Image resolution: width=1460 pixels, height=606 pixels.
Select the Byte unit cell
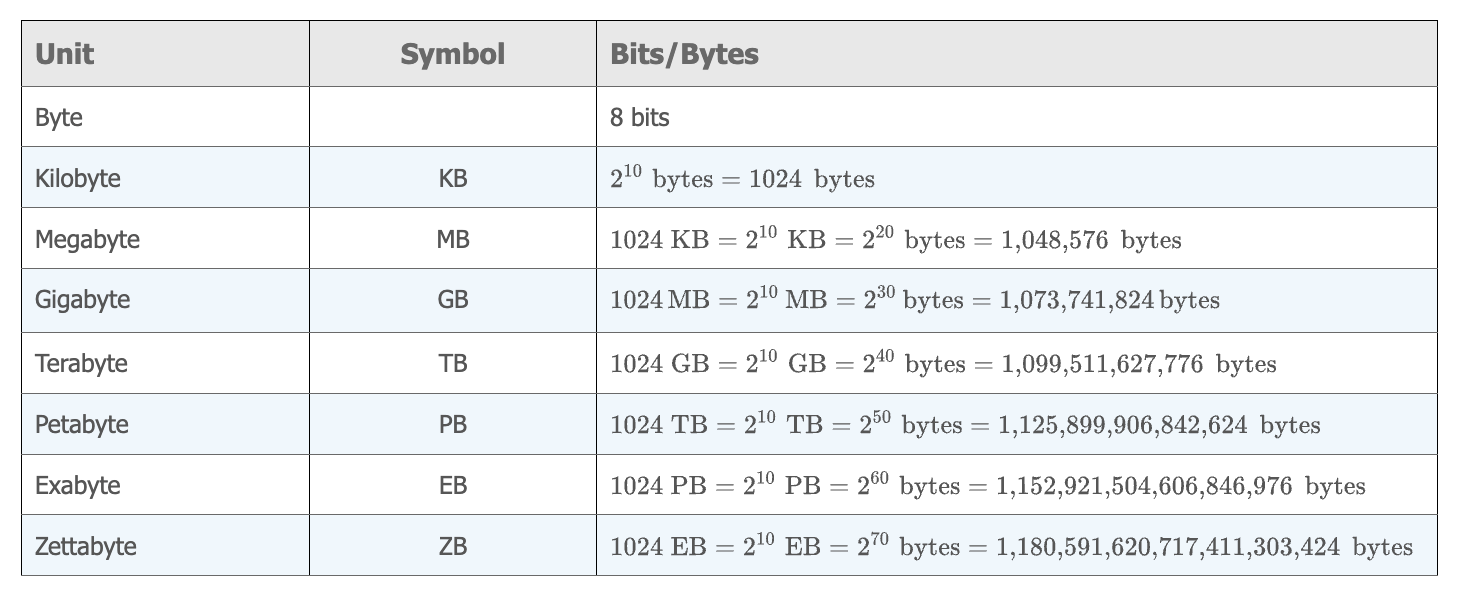click(59, 118)
